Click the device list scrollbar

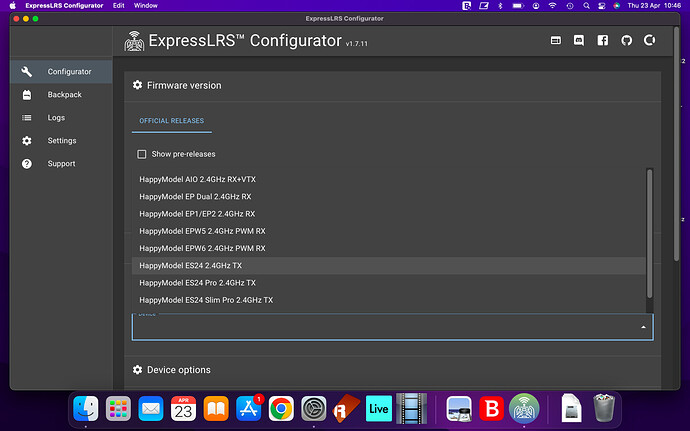click(651, 232)
